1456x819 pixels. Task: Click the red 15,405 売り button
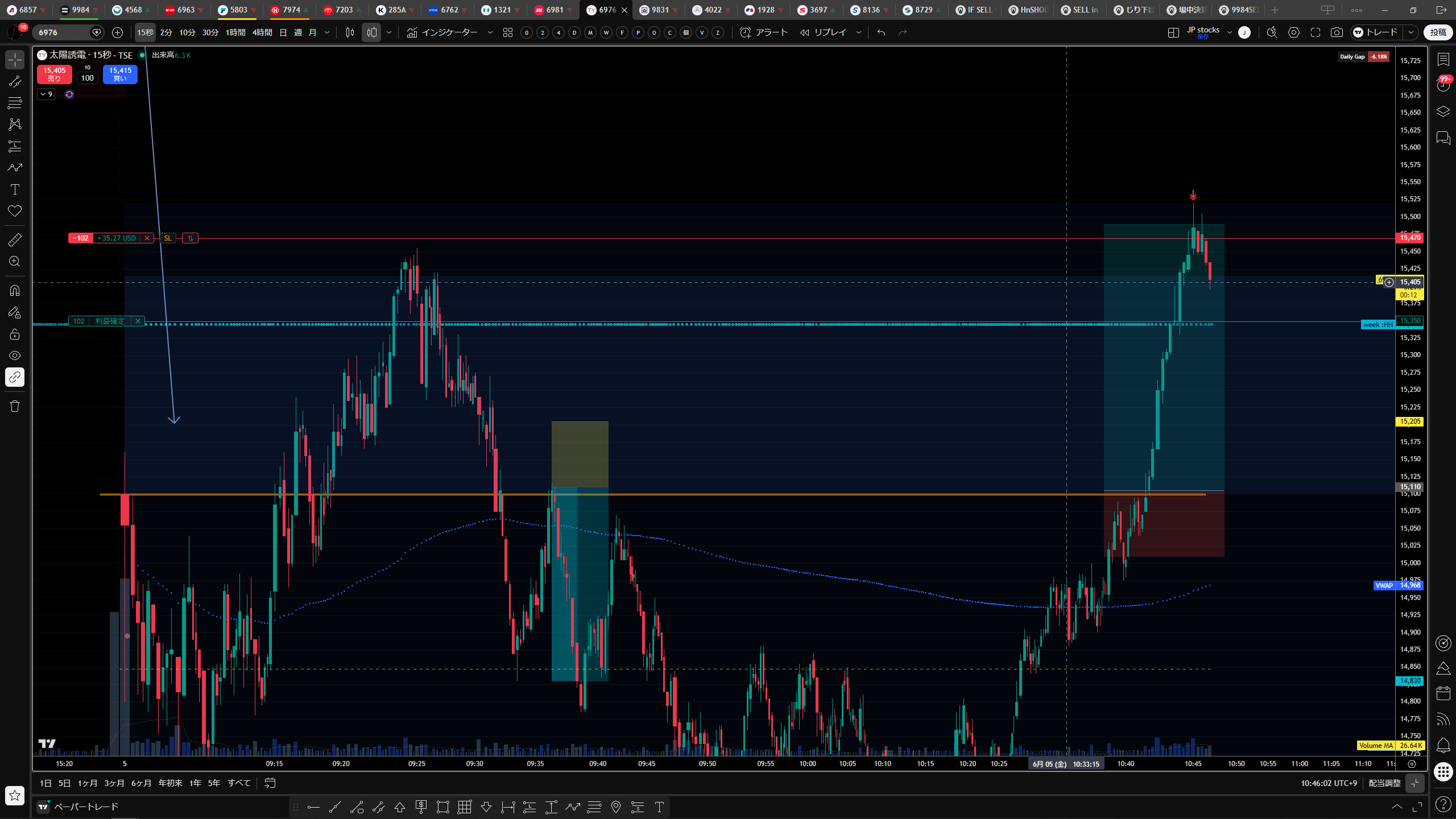(55, 74)
